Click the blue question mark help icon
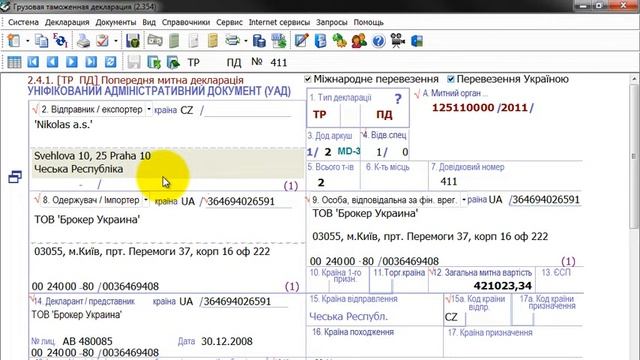 pos(378,41)
